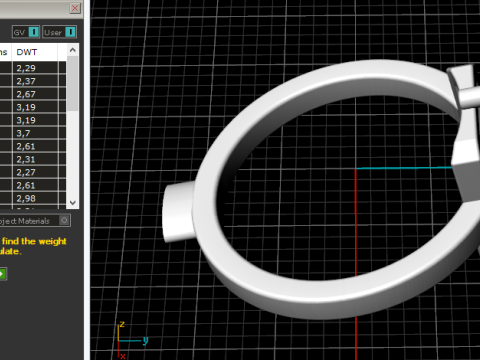
Task: Toggle the User switch
Action: 60,32
